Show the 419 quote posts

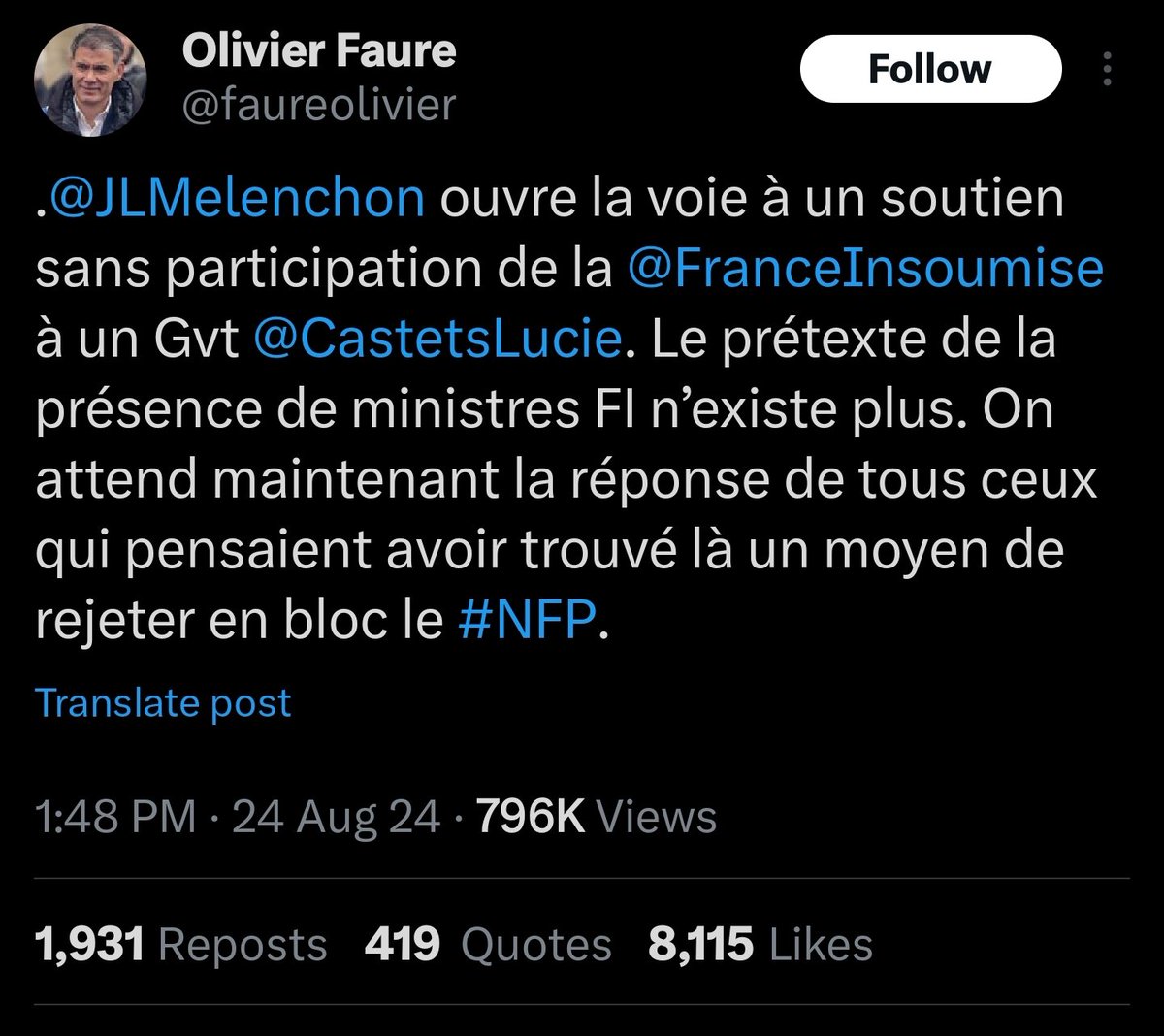[402, 945]
